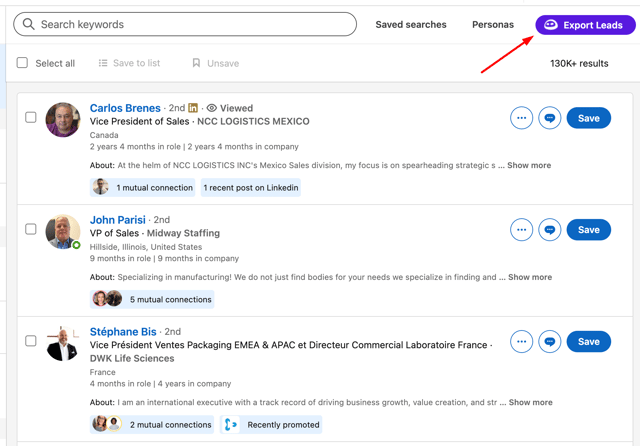640x446 pixels.
Task: Click 5 mutual connections chip
Action: [152, 300]
